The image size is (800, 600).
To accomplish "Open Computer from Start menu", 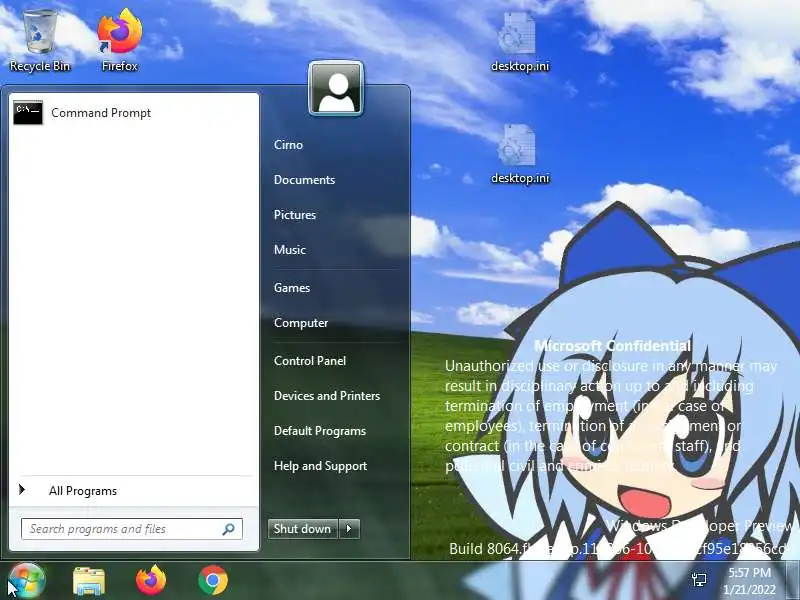I will pyautogui.click(x=301, y=323).
